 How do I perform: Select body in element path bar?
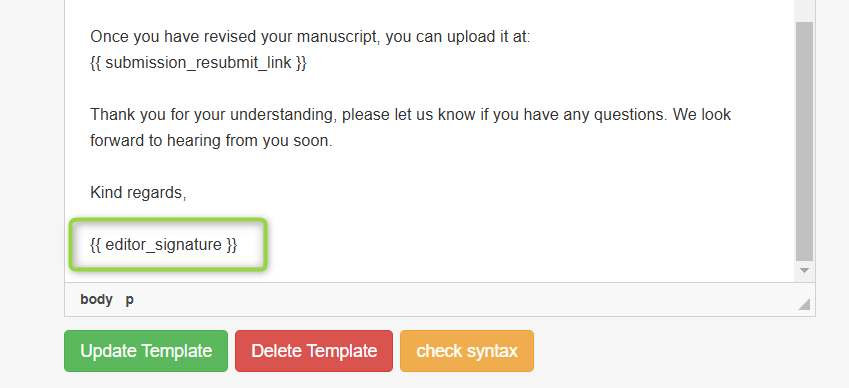tap(96, 299)
